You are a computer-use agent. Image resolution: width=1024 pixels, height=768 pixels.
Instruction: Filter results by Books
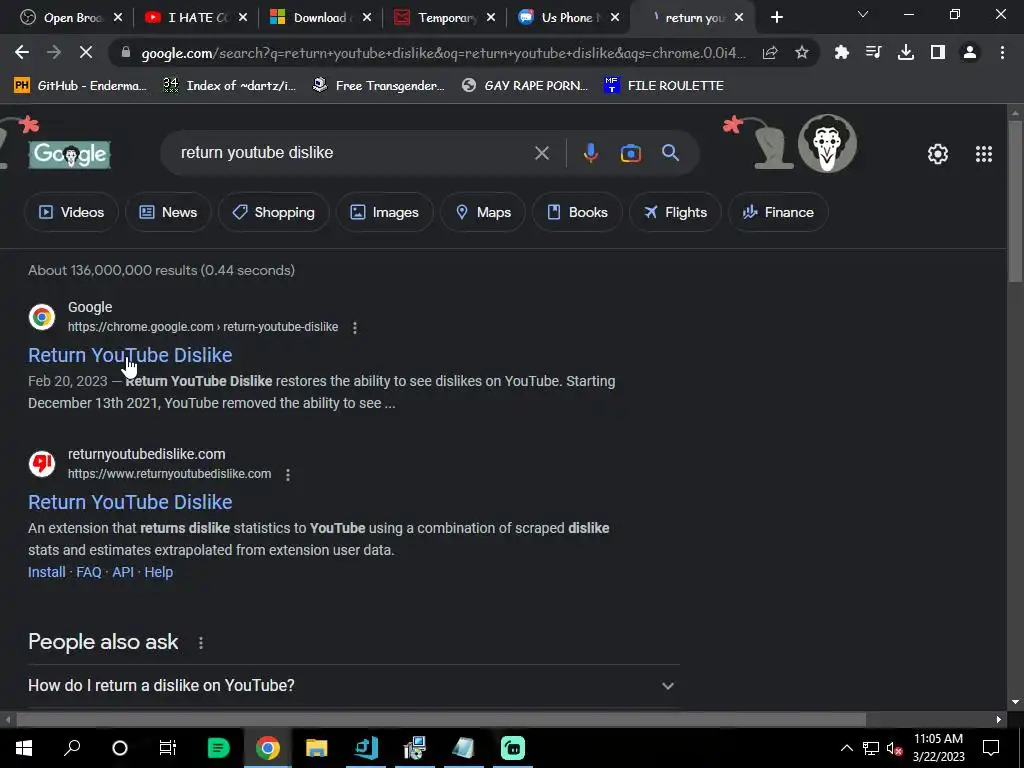(577, 212)
